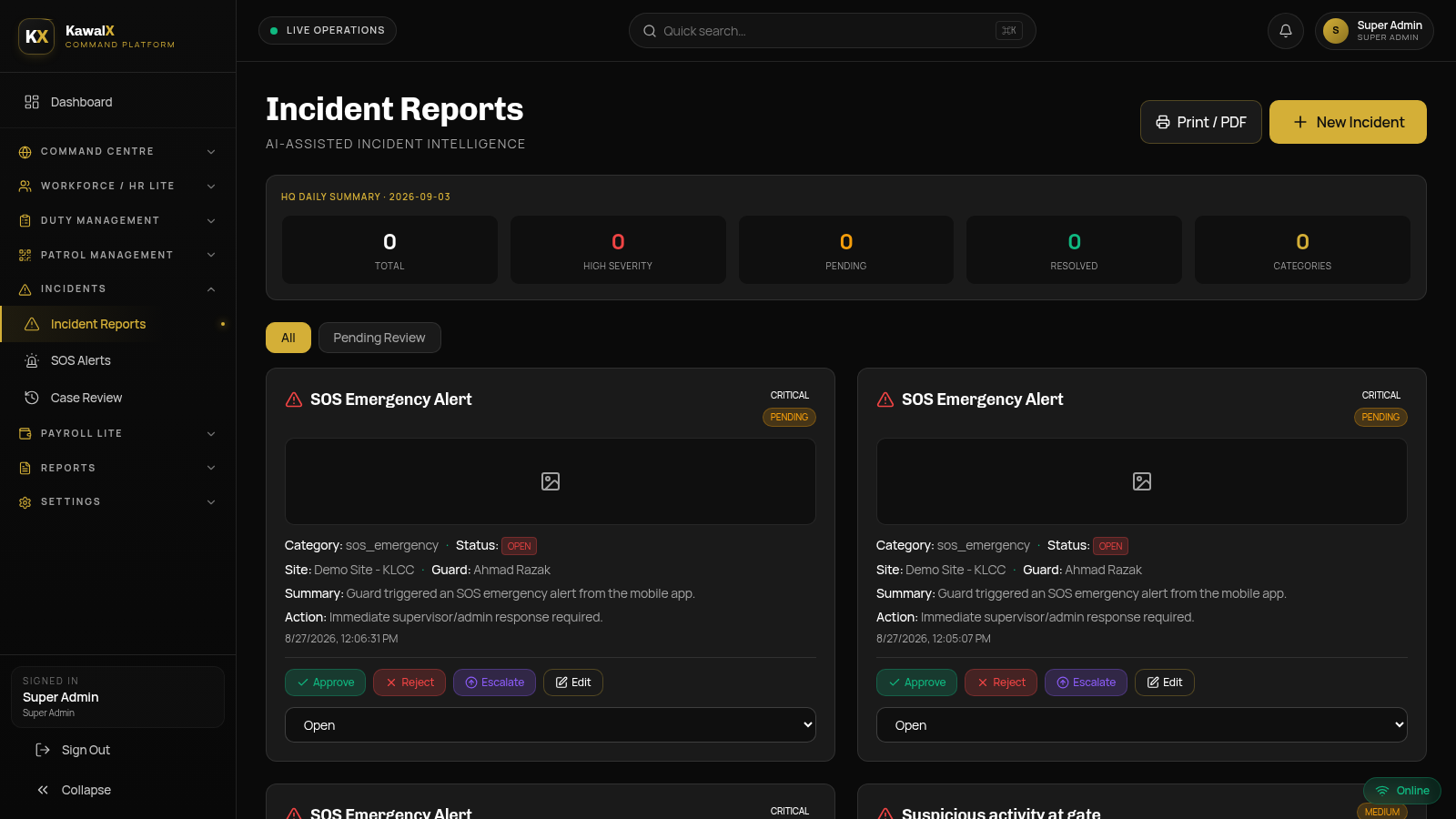Click the KawalX KX logo icon
Screen dimensions: 1456x819
(x=36, y=36)
